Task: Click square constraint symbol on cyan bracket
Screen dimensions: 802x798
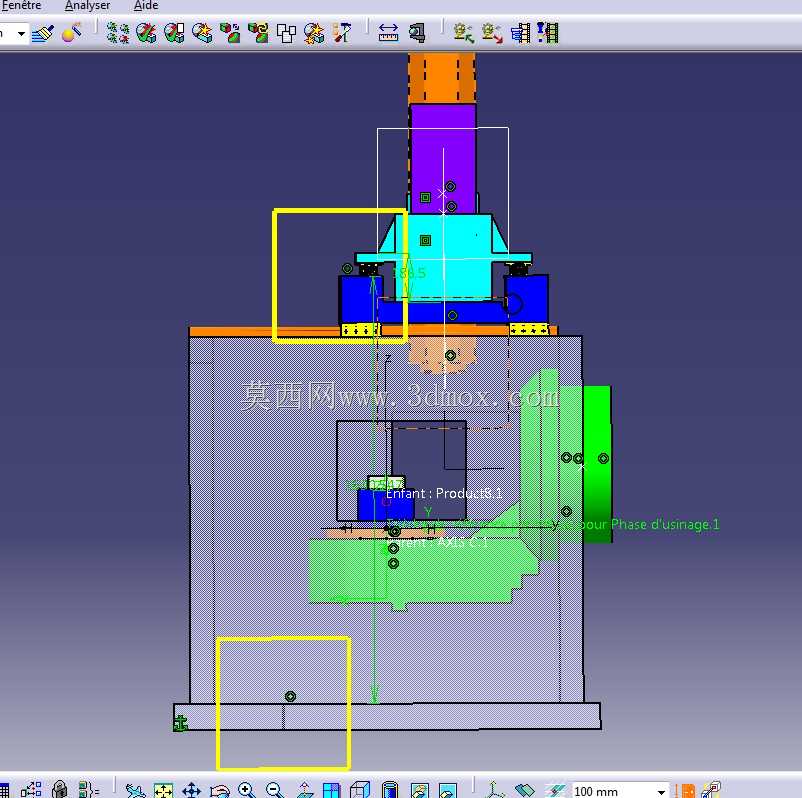Action: coord(425,240)
